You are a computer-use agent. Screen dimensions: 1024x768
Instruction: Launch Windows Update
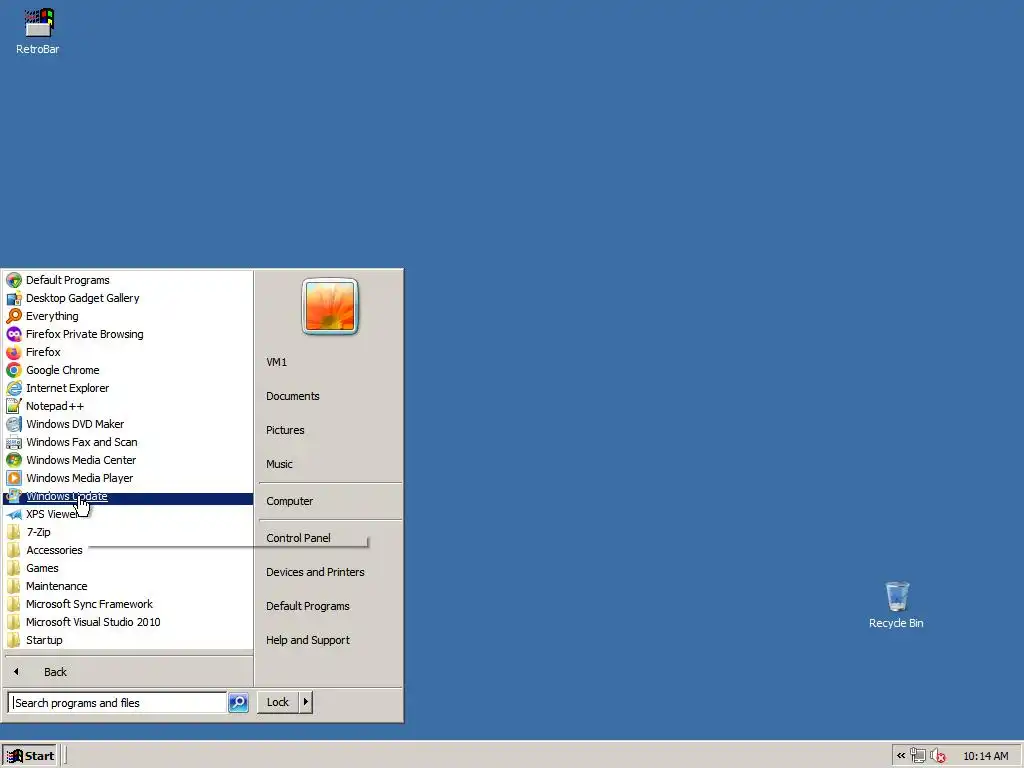tap(129, 496)
